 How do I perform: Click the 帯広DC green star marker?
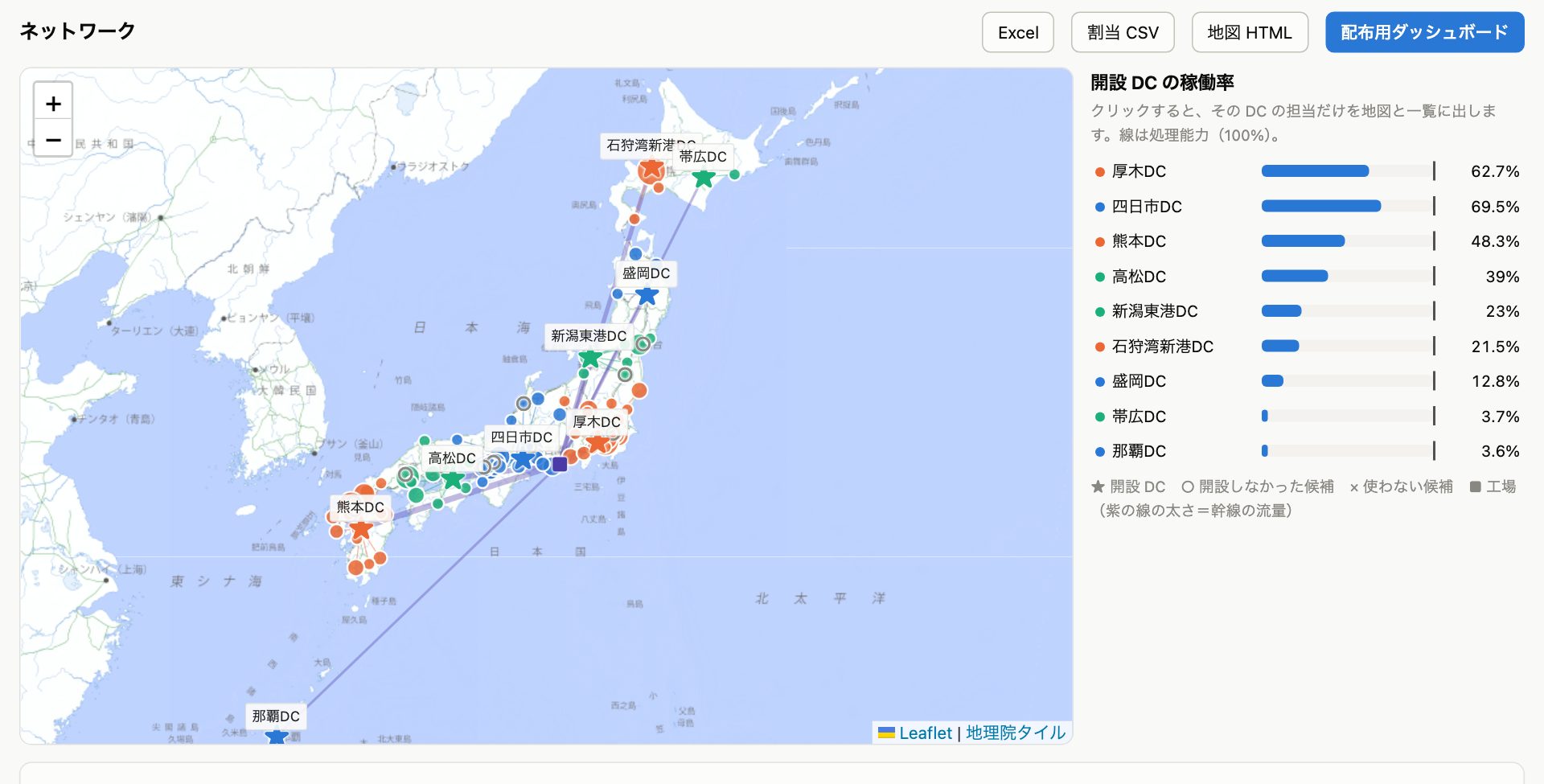click(x=704, y=178)
